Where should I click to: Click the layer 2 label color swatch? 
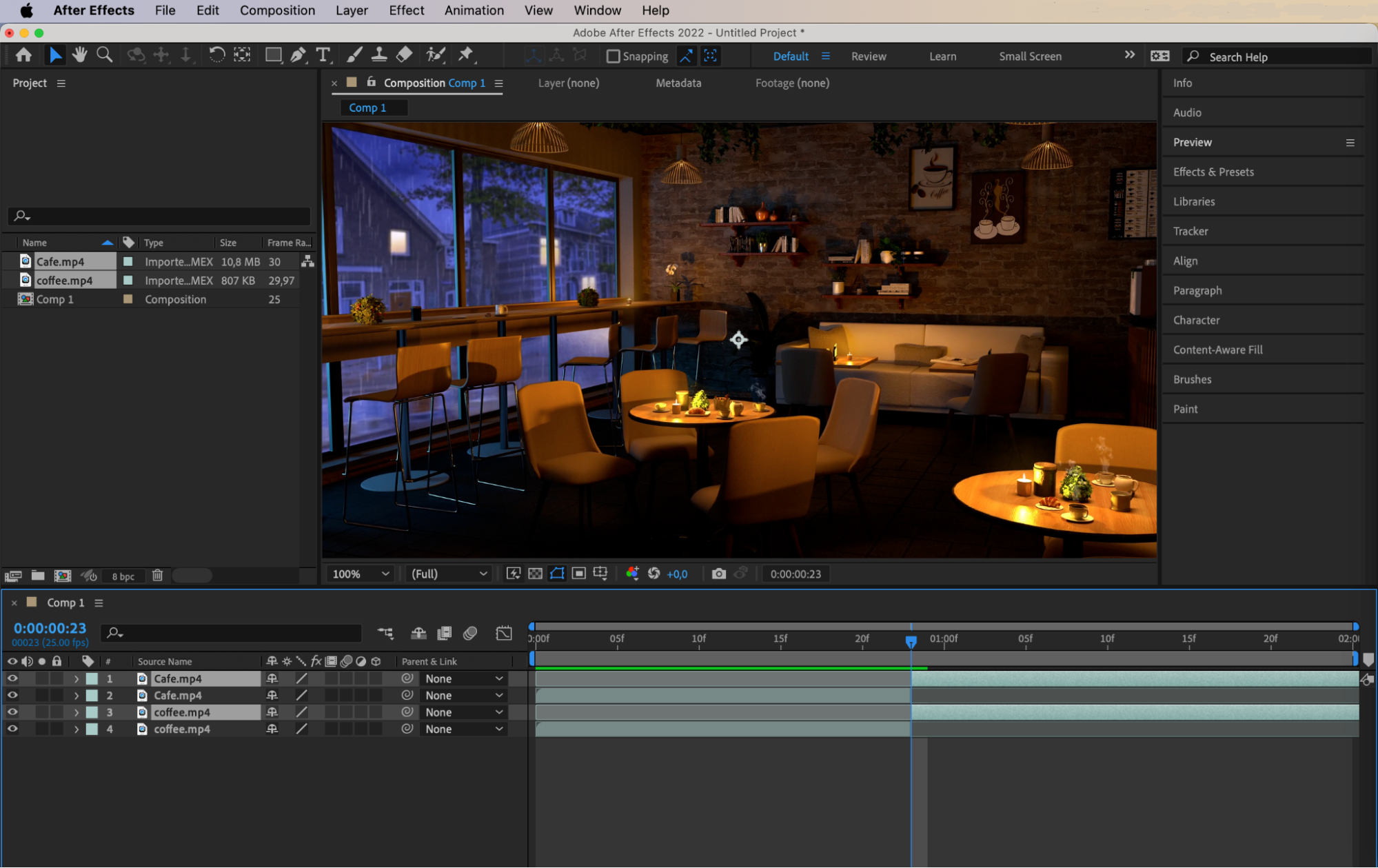92,696
